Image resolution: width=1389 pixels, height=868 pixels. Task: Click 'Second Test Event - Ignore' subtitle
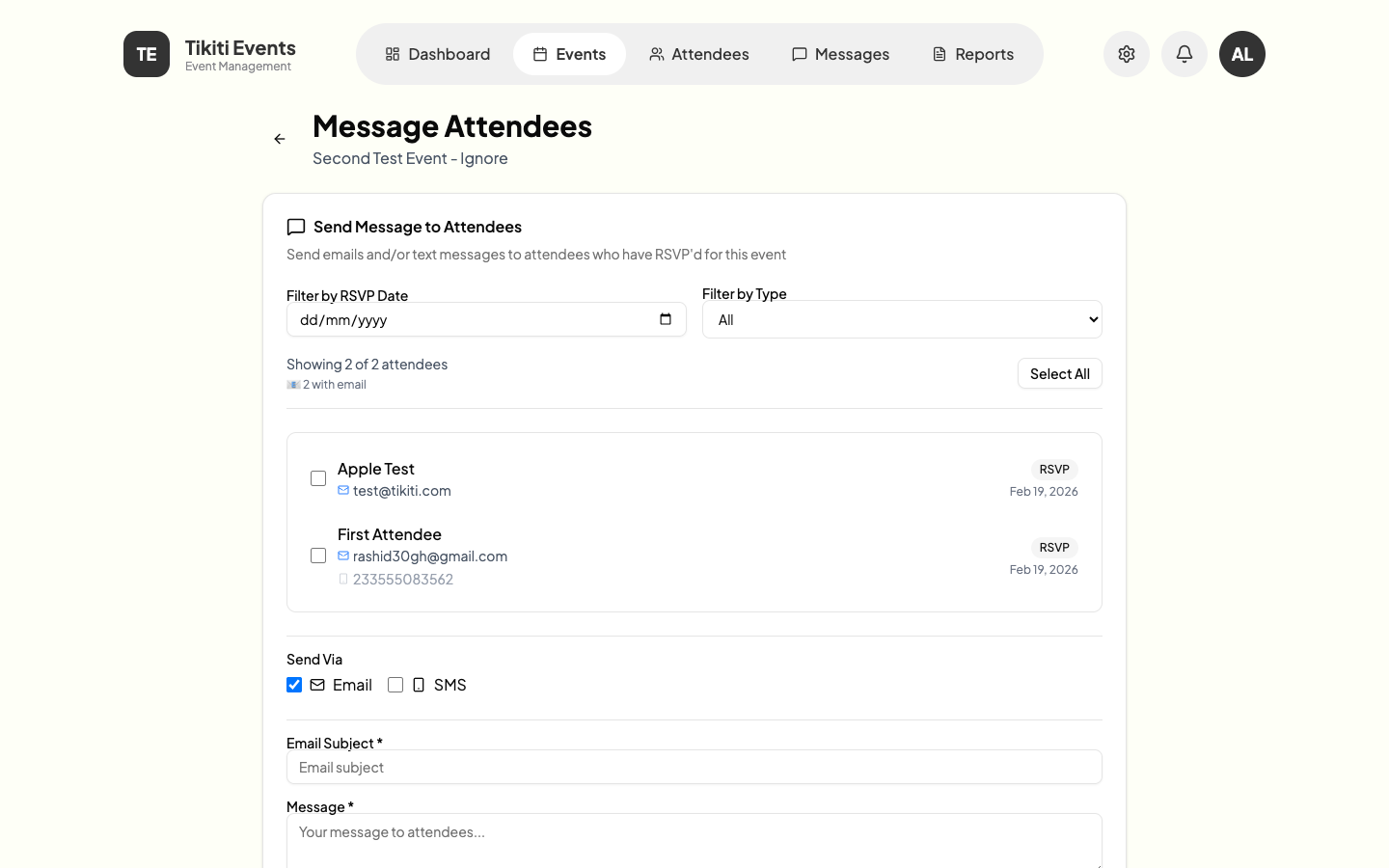(x=410, y=158)
